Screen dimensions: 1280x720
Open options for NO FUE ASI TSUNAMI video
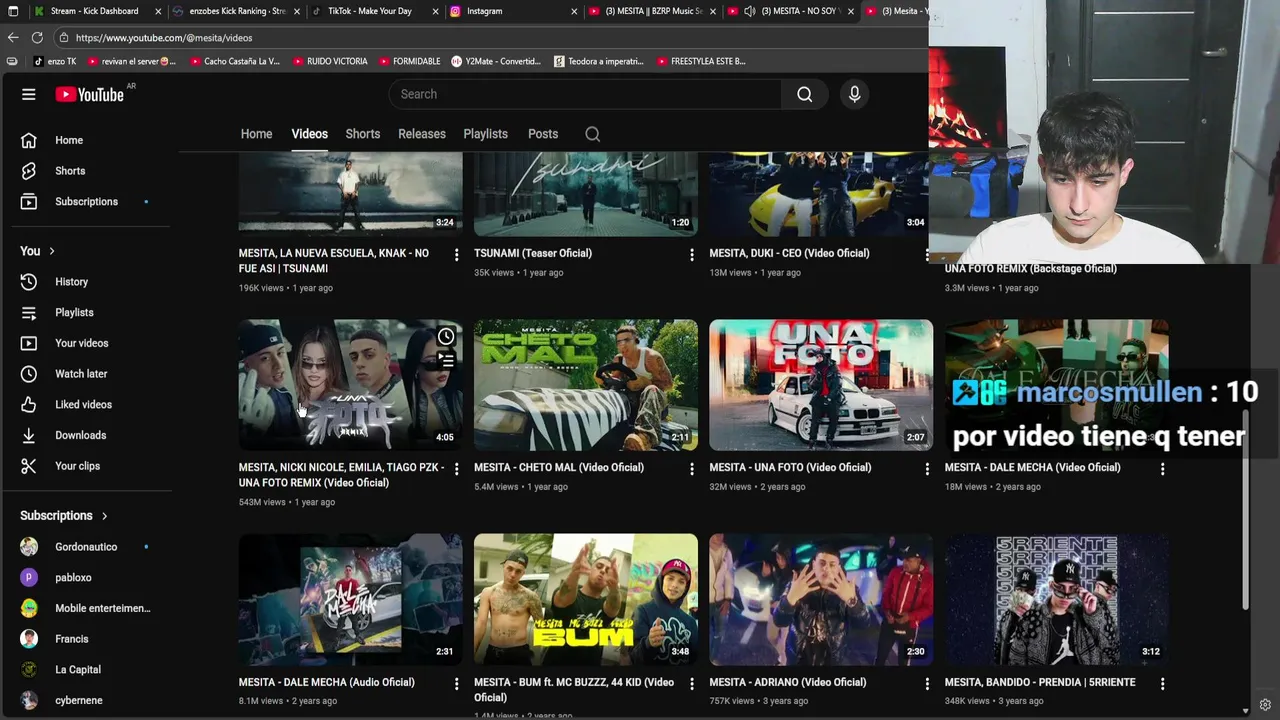[x=456, y=255]
